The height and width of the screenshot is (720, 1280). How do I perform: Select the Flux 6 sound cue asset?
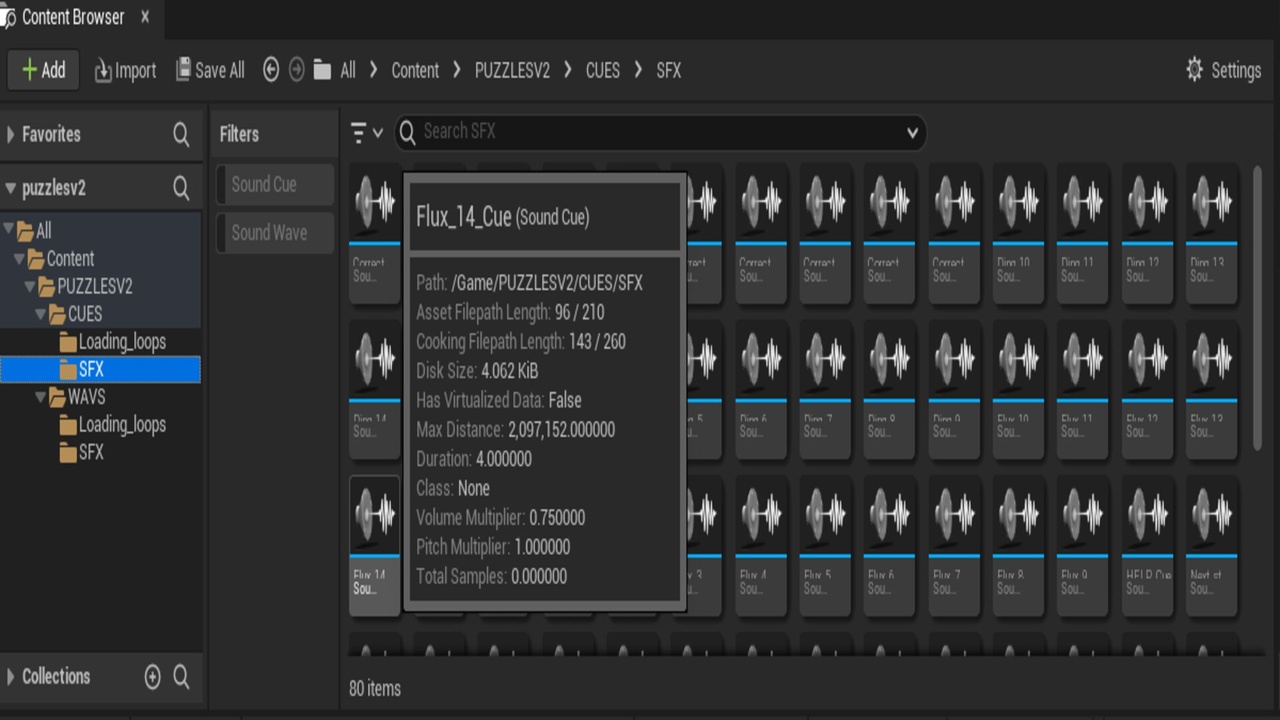coord(889,546)
